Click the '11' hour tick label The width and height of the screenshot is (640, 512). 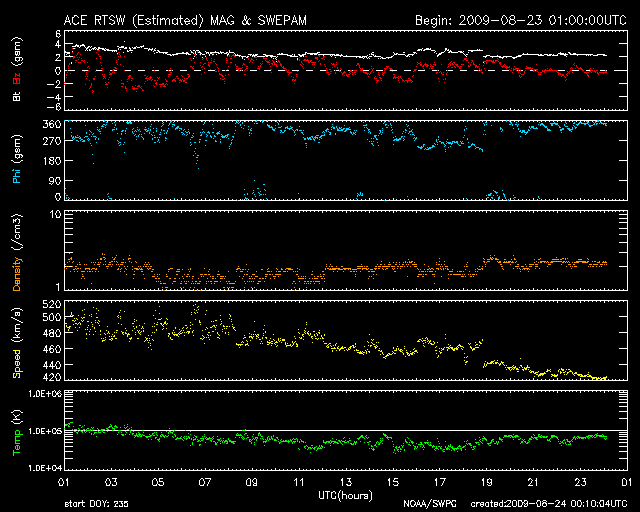click(x=299, y=483)
